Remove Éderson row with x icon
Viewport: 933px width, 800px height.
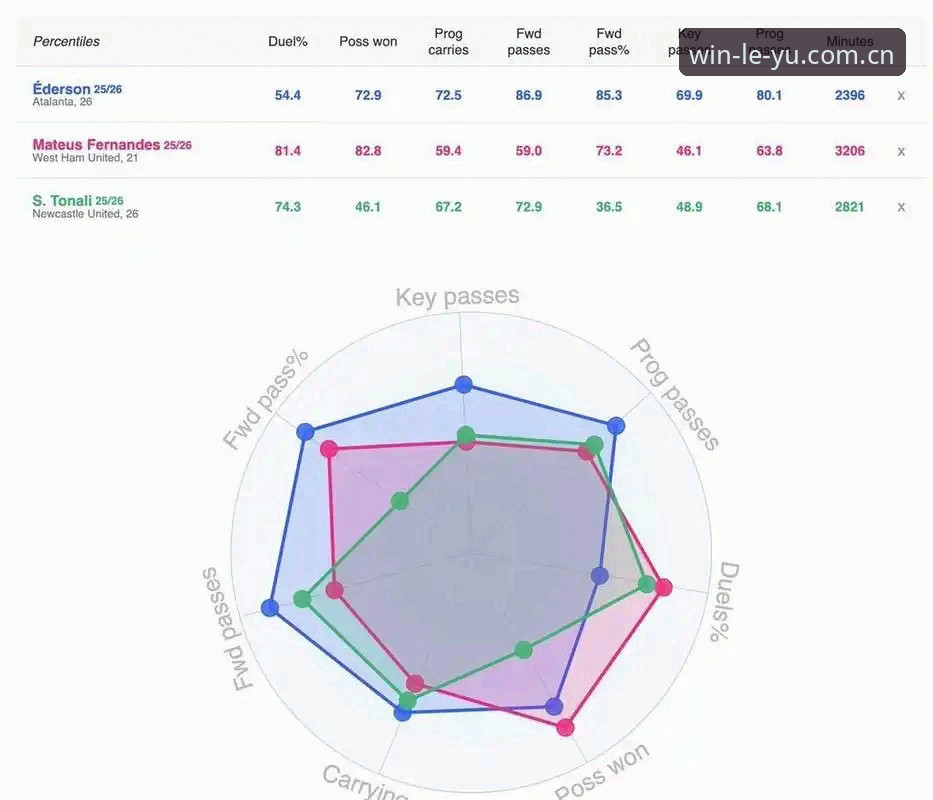(901, 96)
